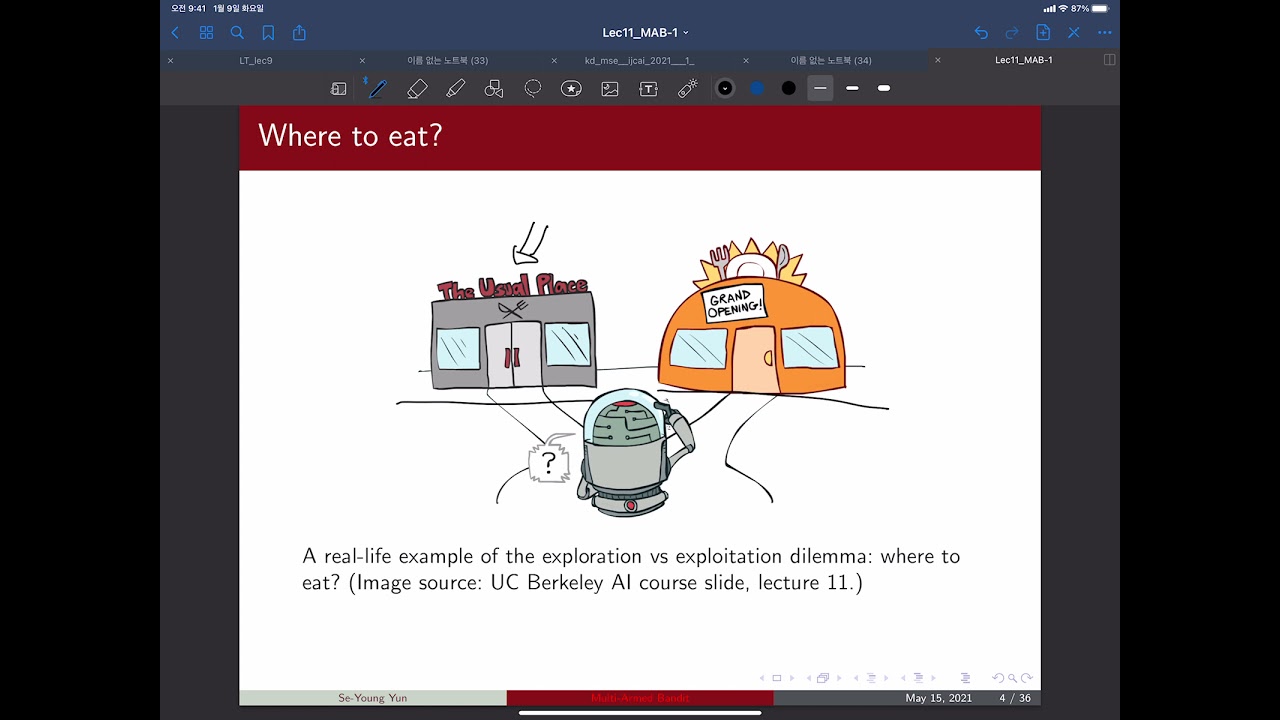Viewport: 1280px width, 720px height.
Task: Pick the selected black ringed color swatch
Action: click(x=725, y=88)
